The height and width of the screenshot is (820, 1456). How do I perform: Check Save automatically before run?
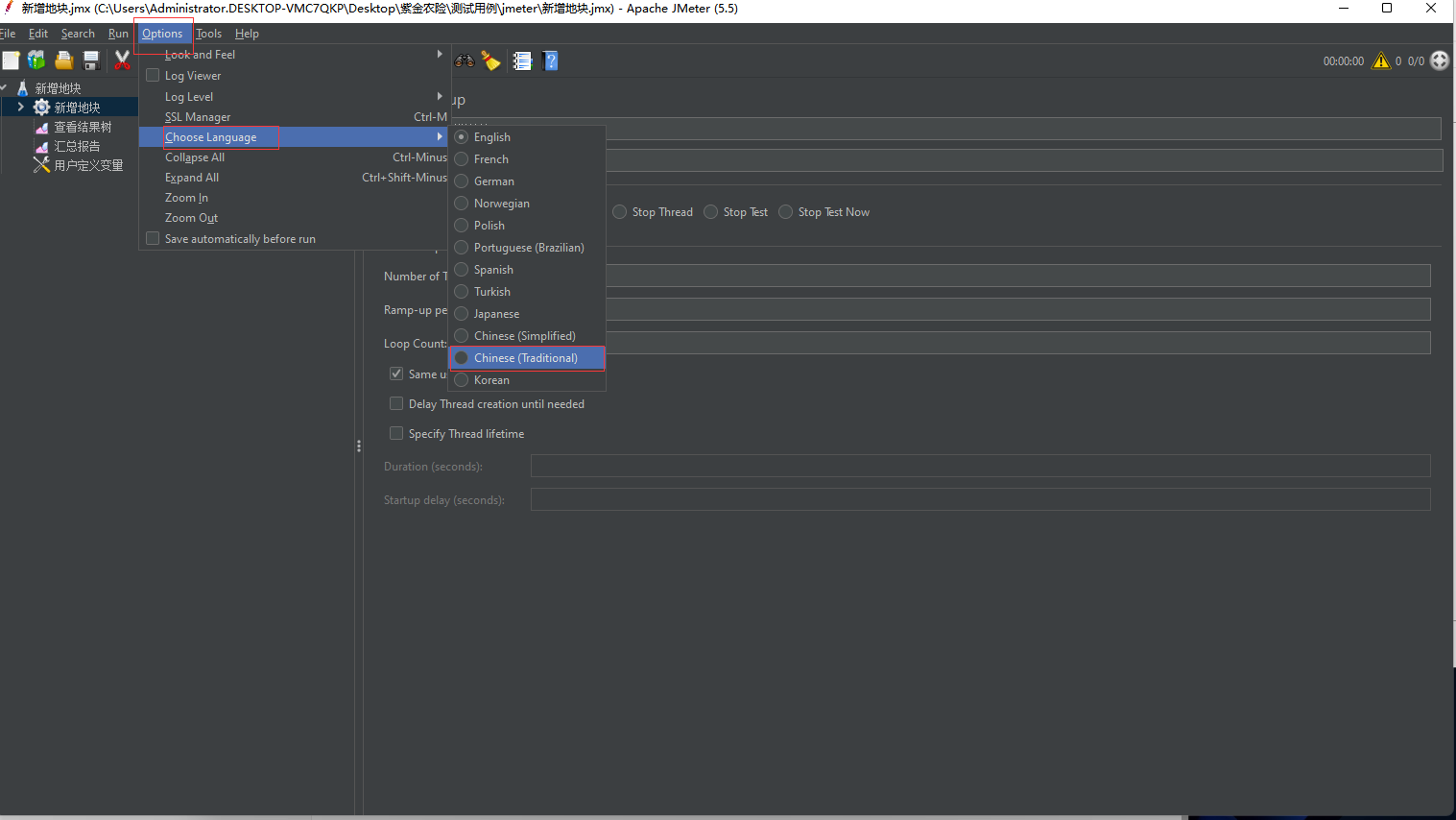(x=153, y=238)
